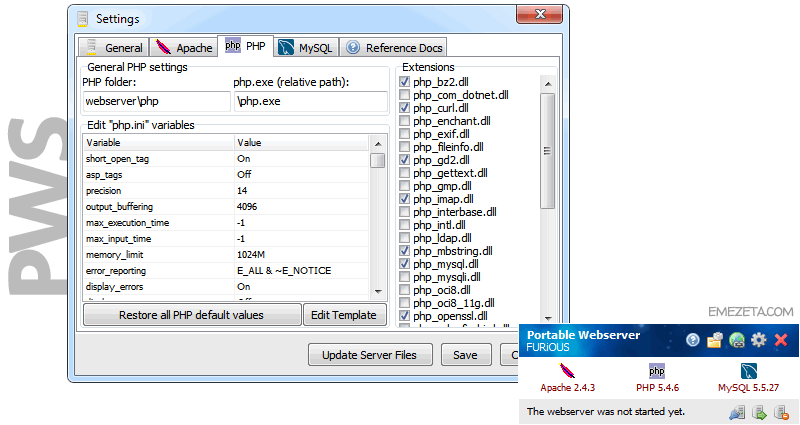
Task: Select the output_buffering variable row
Action: click(x=226, y=207)
